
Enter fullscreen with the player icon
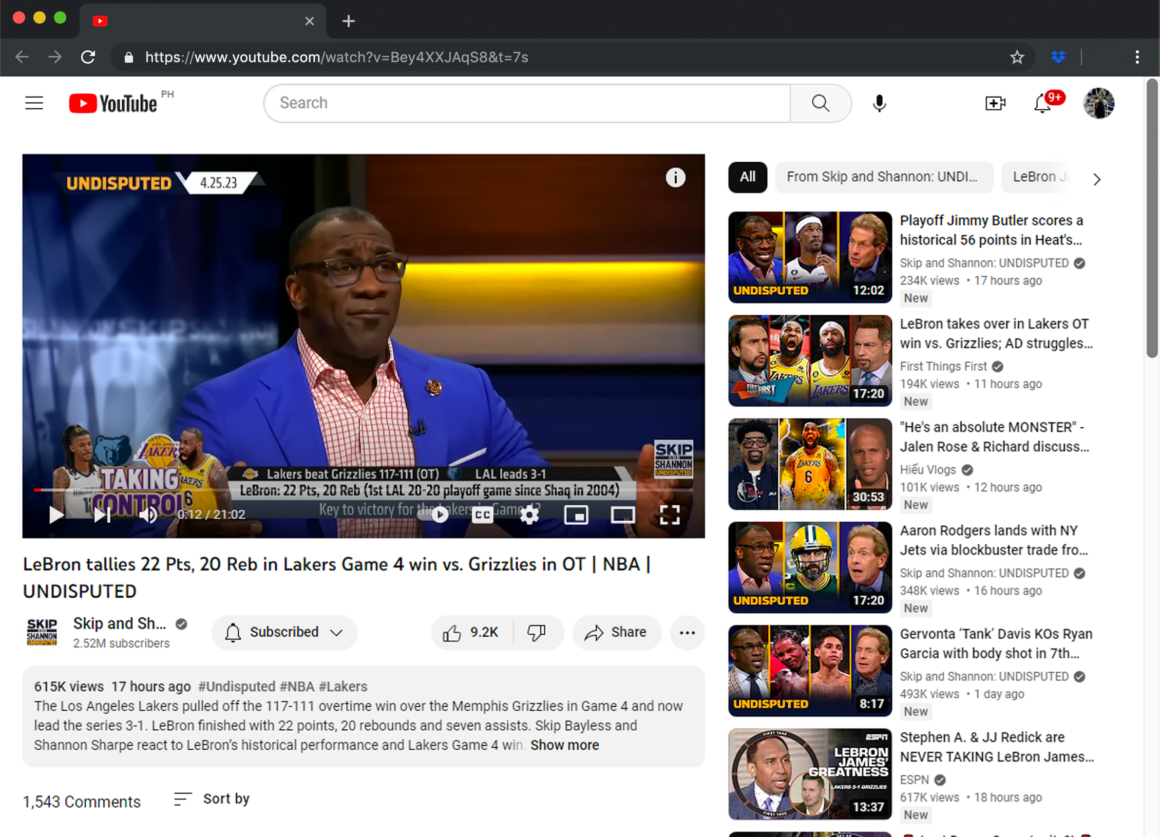(671, 514)
